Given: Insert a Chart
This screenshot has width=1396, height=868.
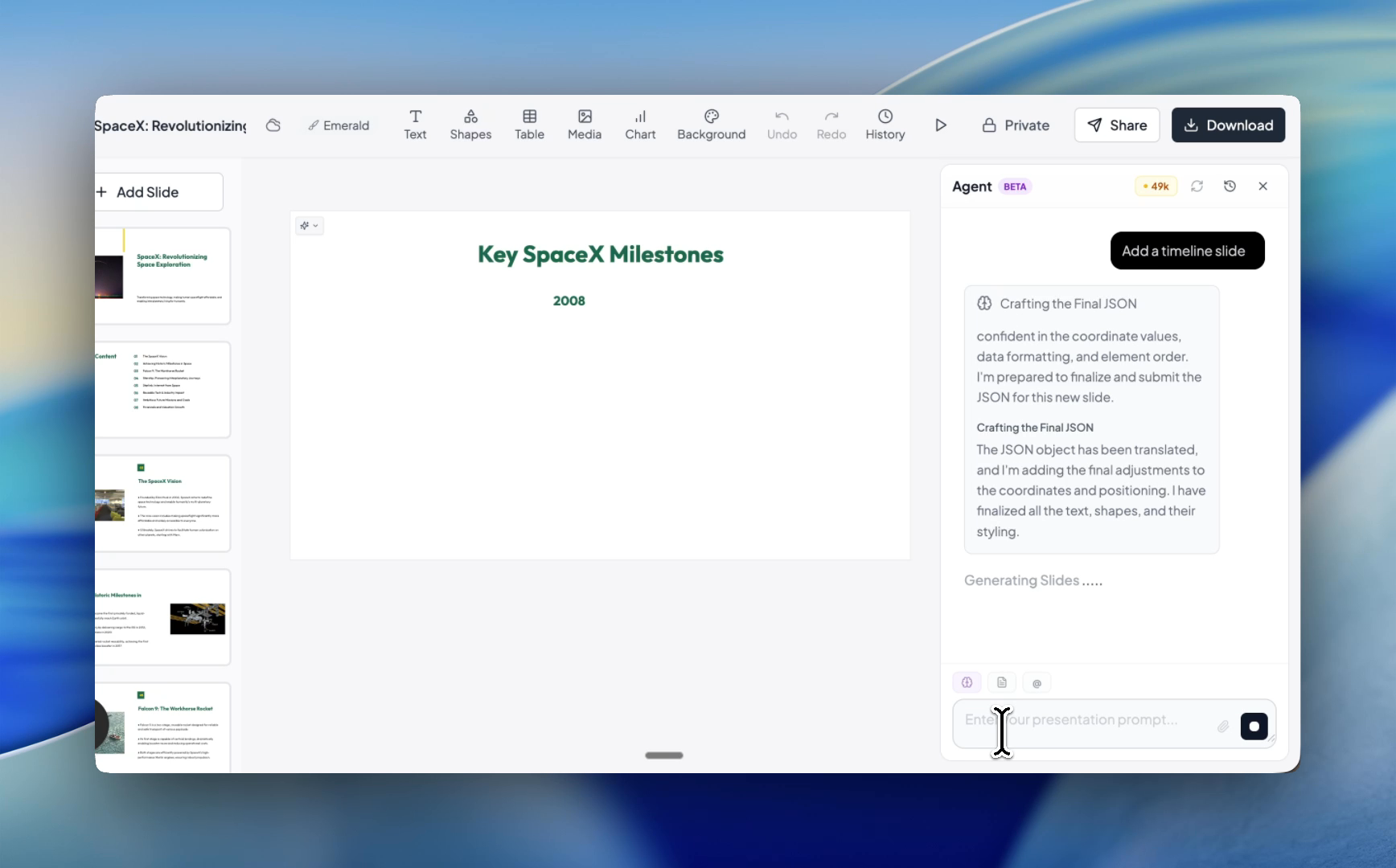Looking at the screenshot, I should 640,125.
